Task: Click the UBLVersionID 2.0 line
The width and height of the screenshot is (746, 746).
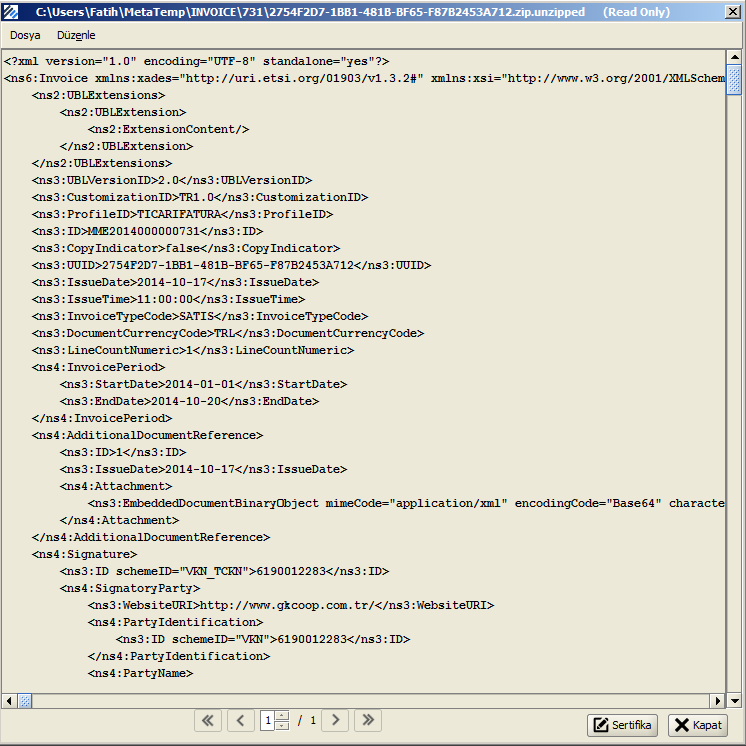Action: (x=172, y=180)
